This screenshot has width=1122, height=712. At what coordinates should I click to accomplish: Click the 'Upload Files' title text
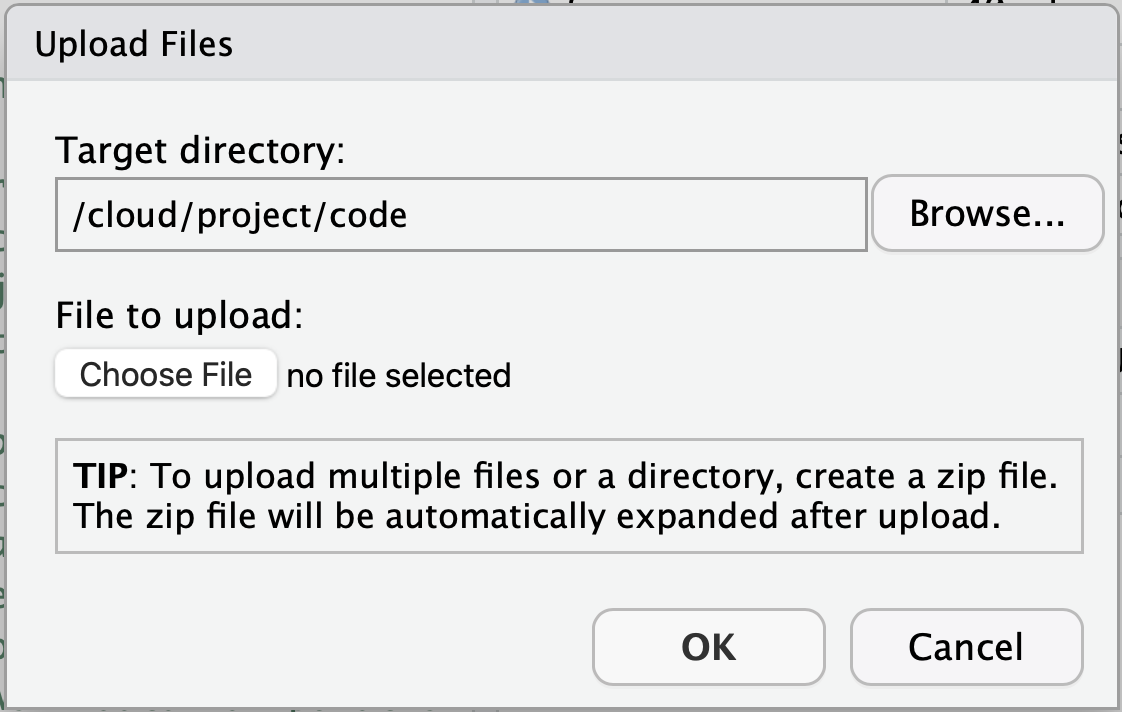click(x=134, y=44)
